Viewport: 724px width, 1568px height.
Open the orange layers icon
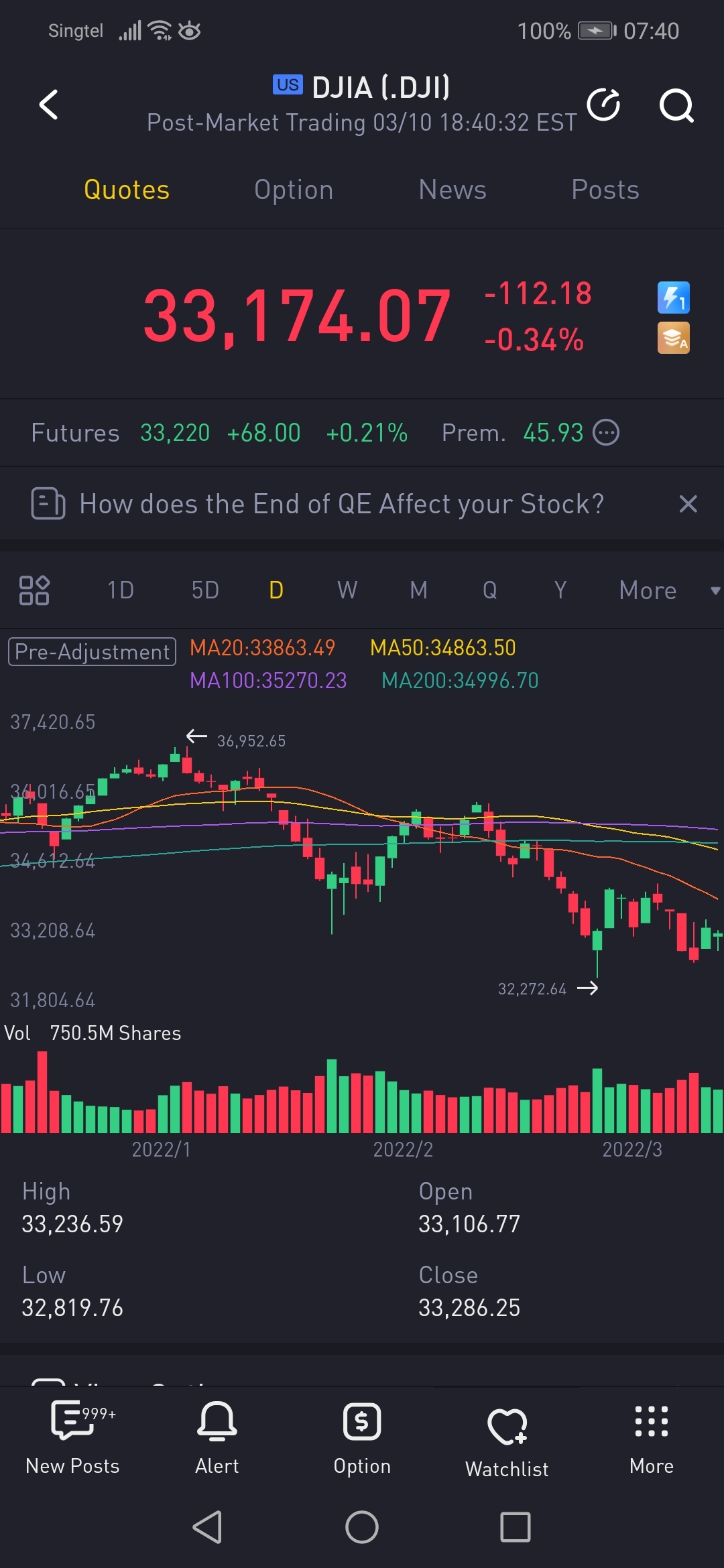pos(673,338)
